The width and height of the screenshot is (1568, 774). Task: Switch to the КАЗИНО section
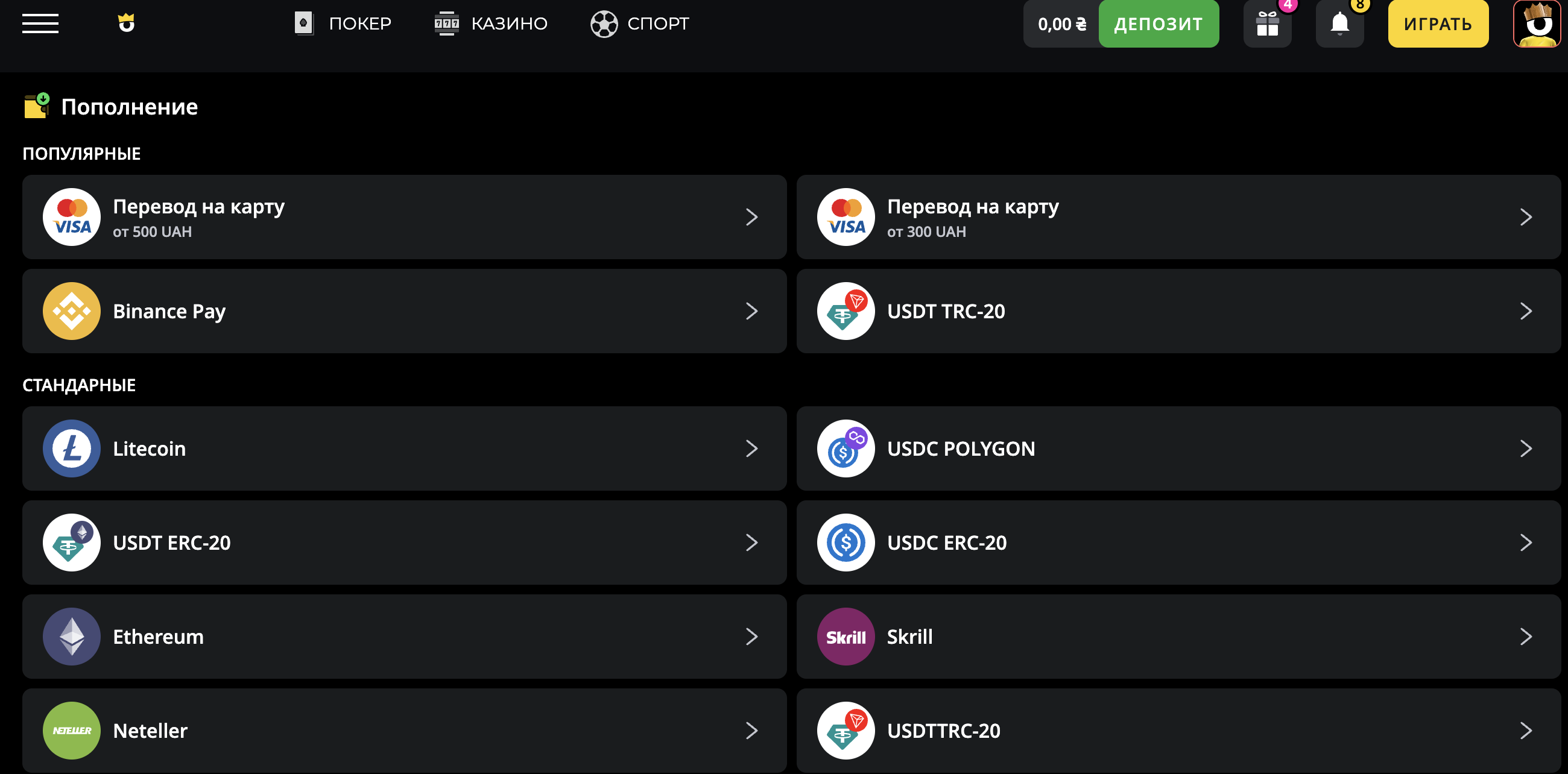491,24
